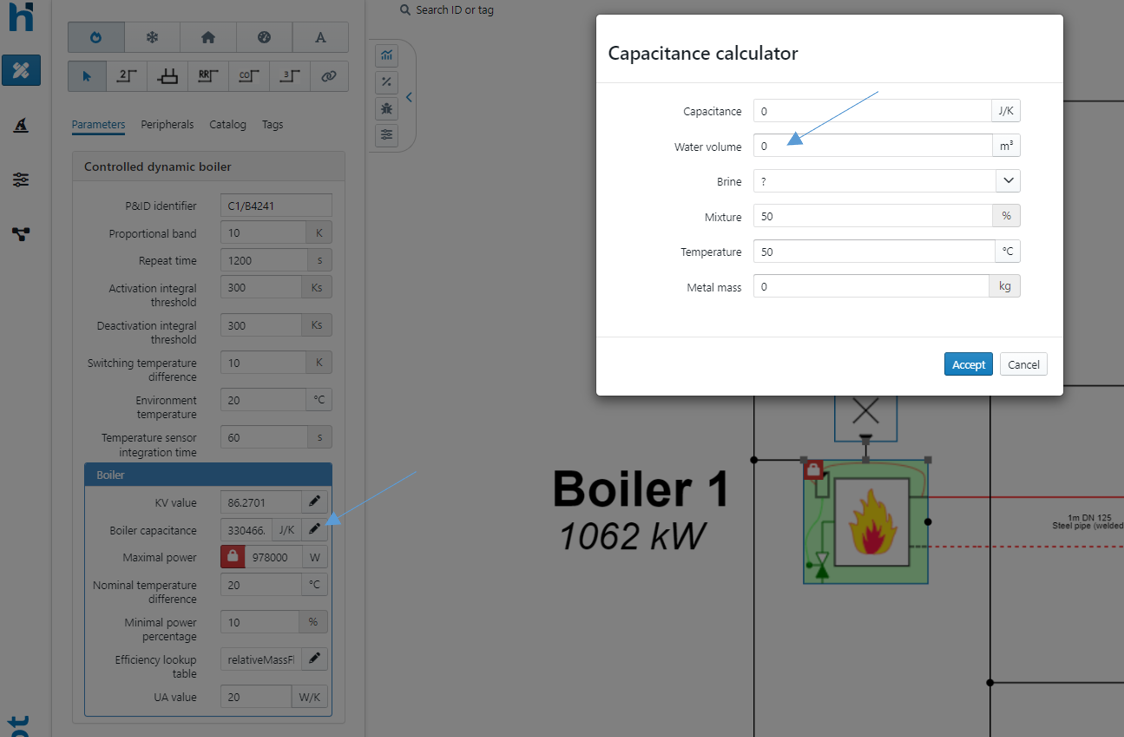Click the Metal mass input field

[x=870, y=287]
